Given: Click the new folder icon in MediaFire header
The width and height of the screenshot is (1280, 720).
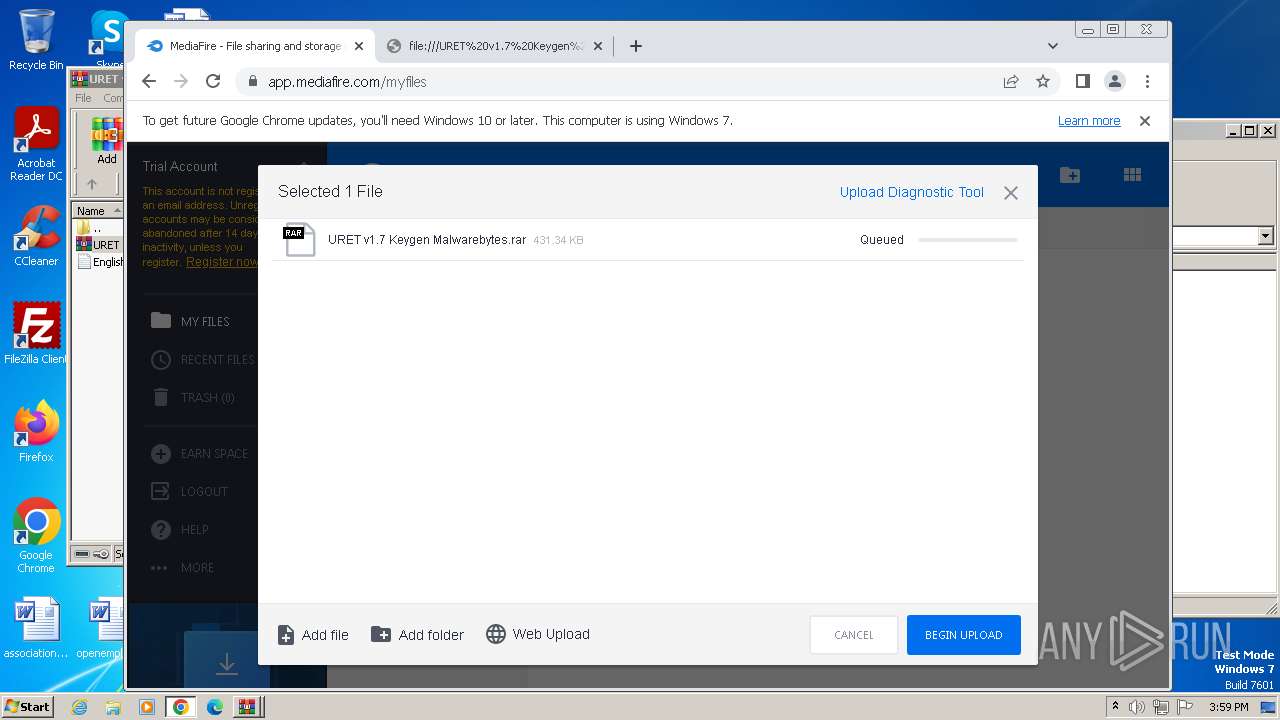Looking at the screenshot, I should point(1070,175).
